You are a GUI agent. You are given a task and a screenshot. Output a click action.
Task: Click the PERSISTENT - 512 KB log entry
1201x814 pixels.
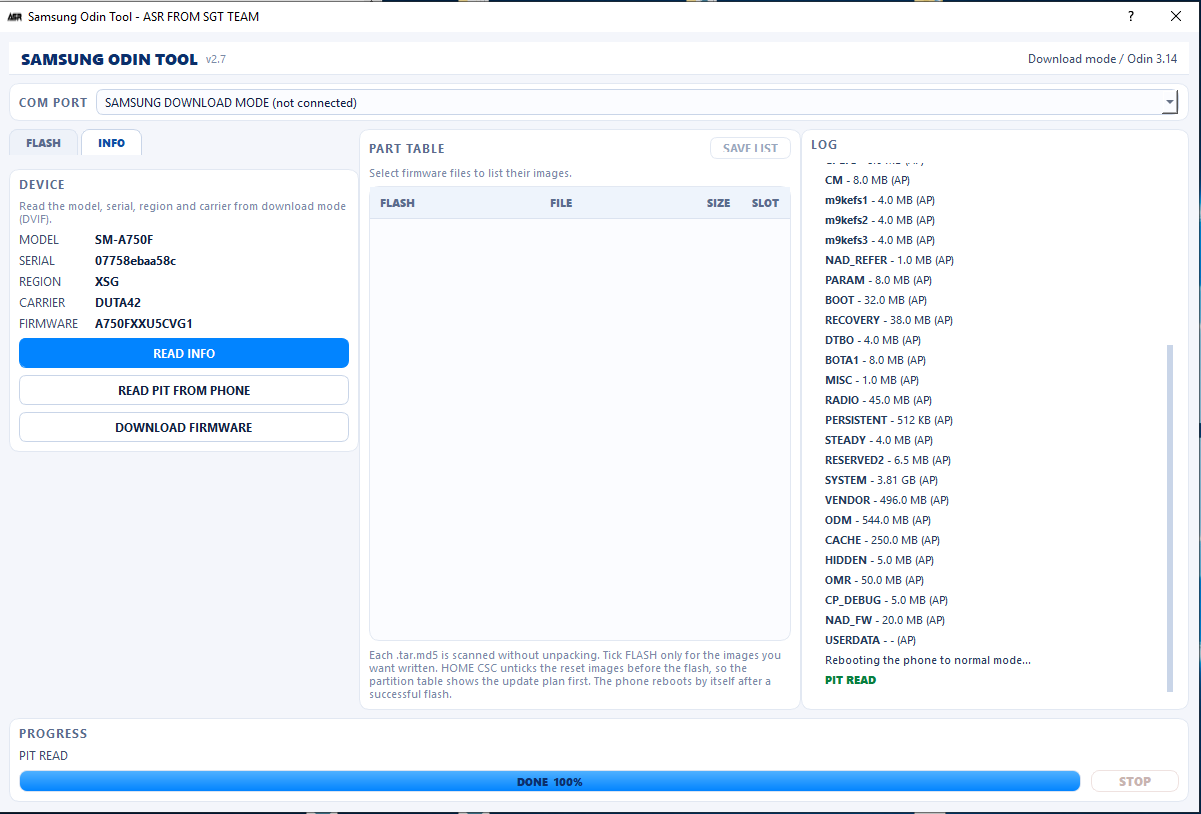889,420
